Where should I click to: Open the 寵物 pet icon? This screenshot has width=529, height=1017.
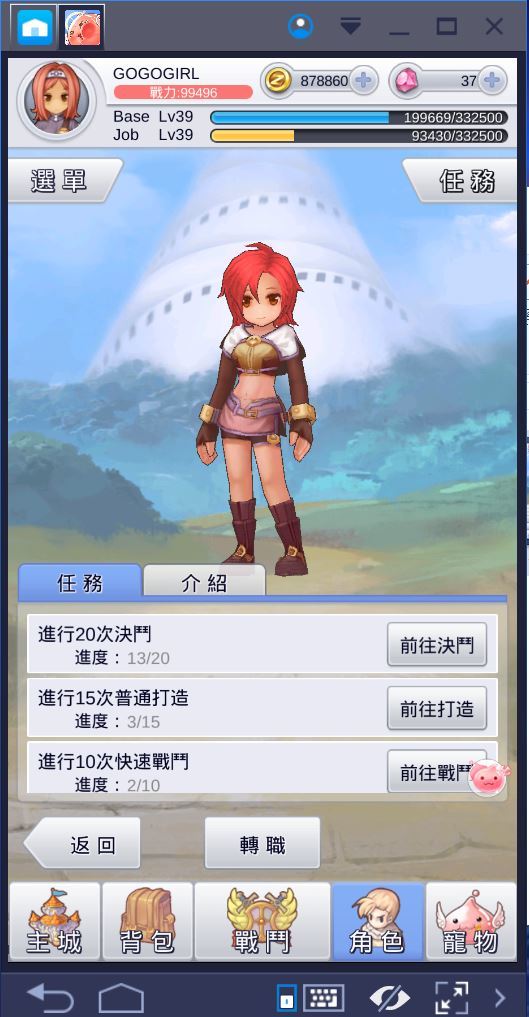[x=471, y=921]
